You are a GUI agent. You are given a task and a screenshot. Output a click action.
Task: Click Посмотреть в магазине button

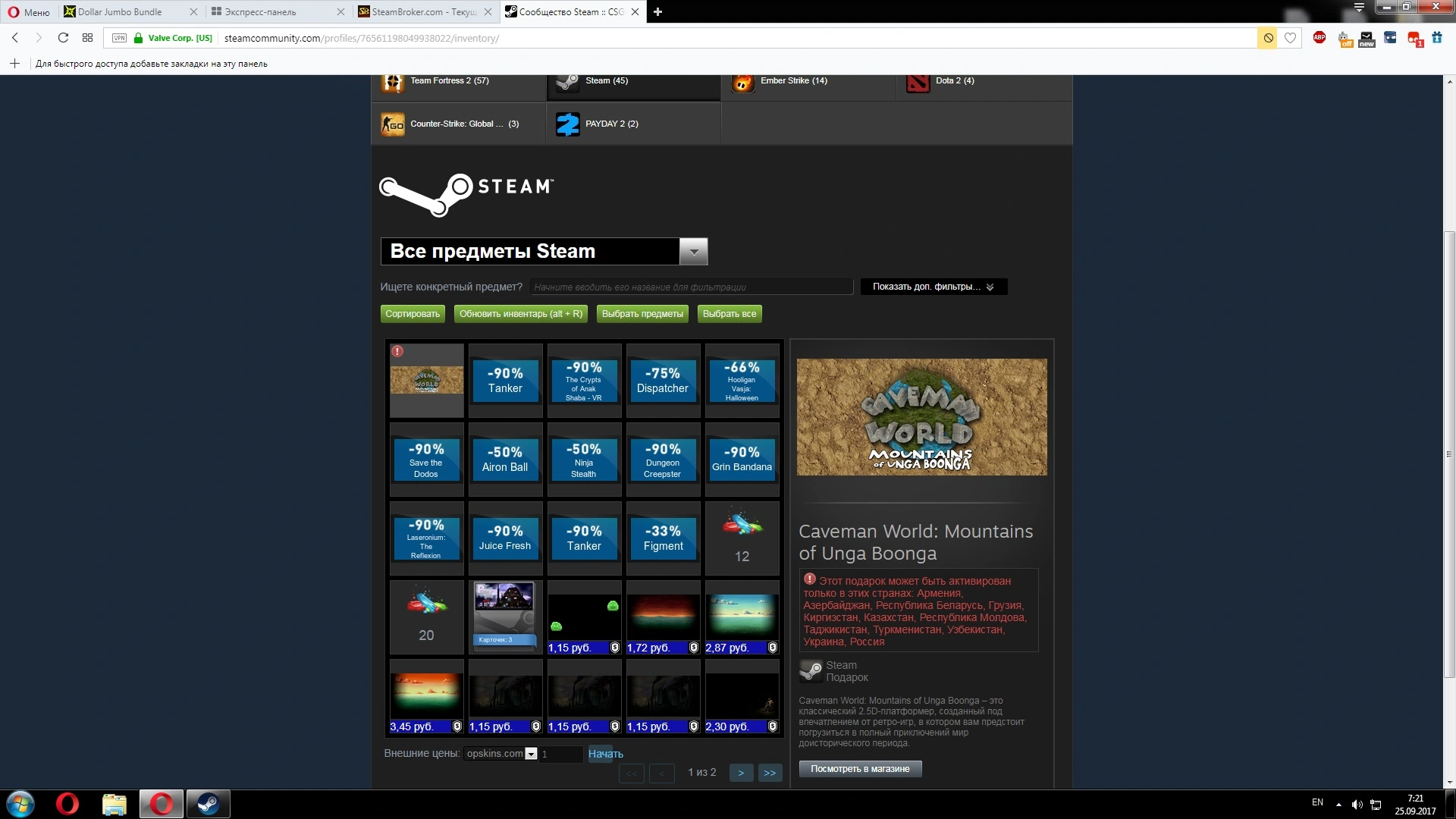click(x=860, y=769)
